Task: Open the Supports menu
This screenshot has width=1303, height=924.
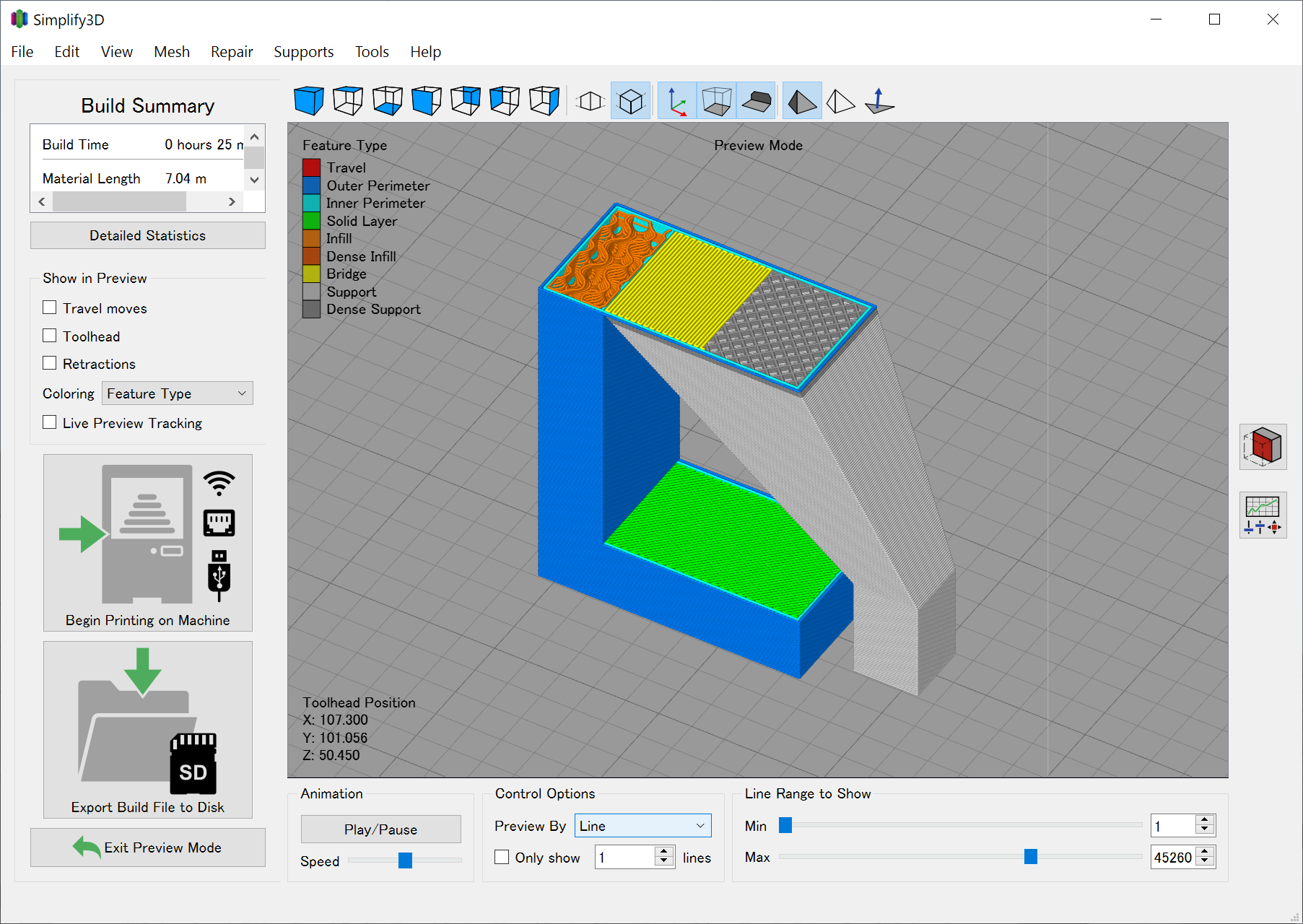Action: tap(304, 52)
